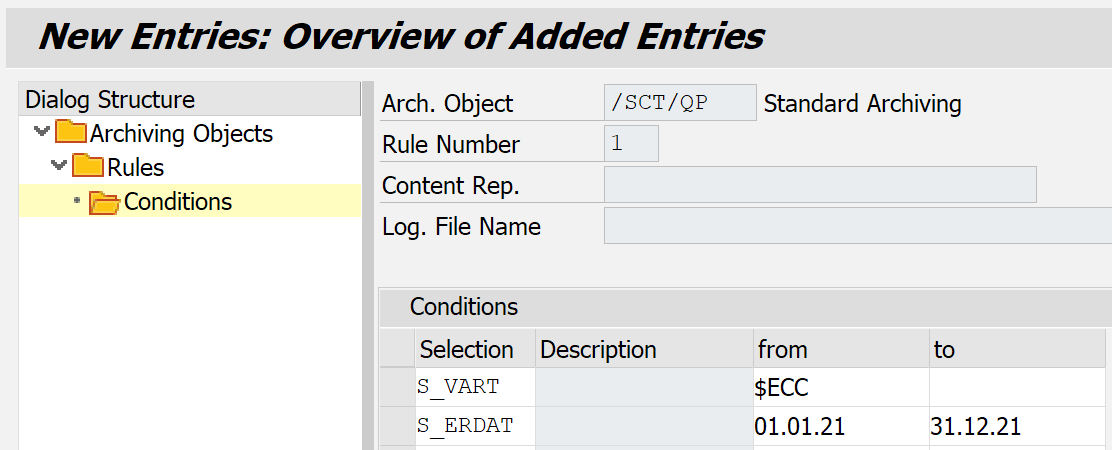
Task: Select the S_ERDAT row using its row selector
Action: 398,426
